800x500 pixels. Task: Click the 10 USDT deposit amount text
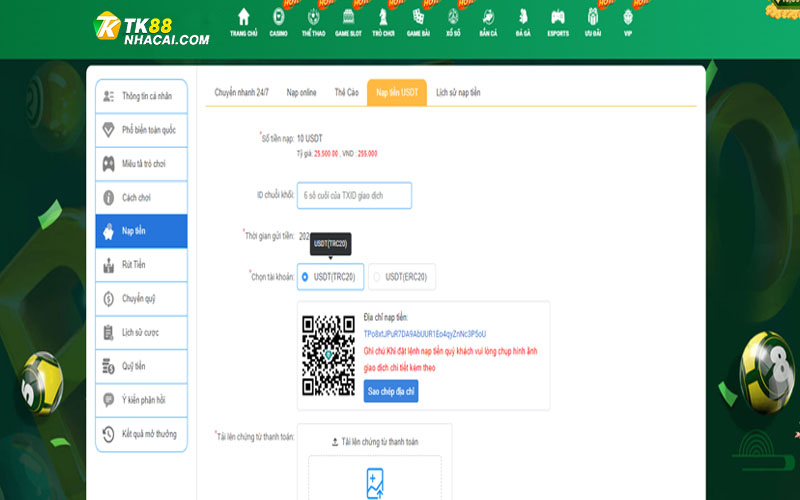pos(310,138)
